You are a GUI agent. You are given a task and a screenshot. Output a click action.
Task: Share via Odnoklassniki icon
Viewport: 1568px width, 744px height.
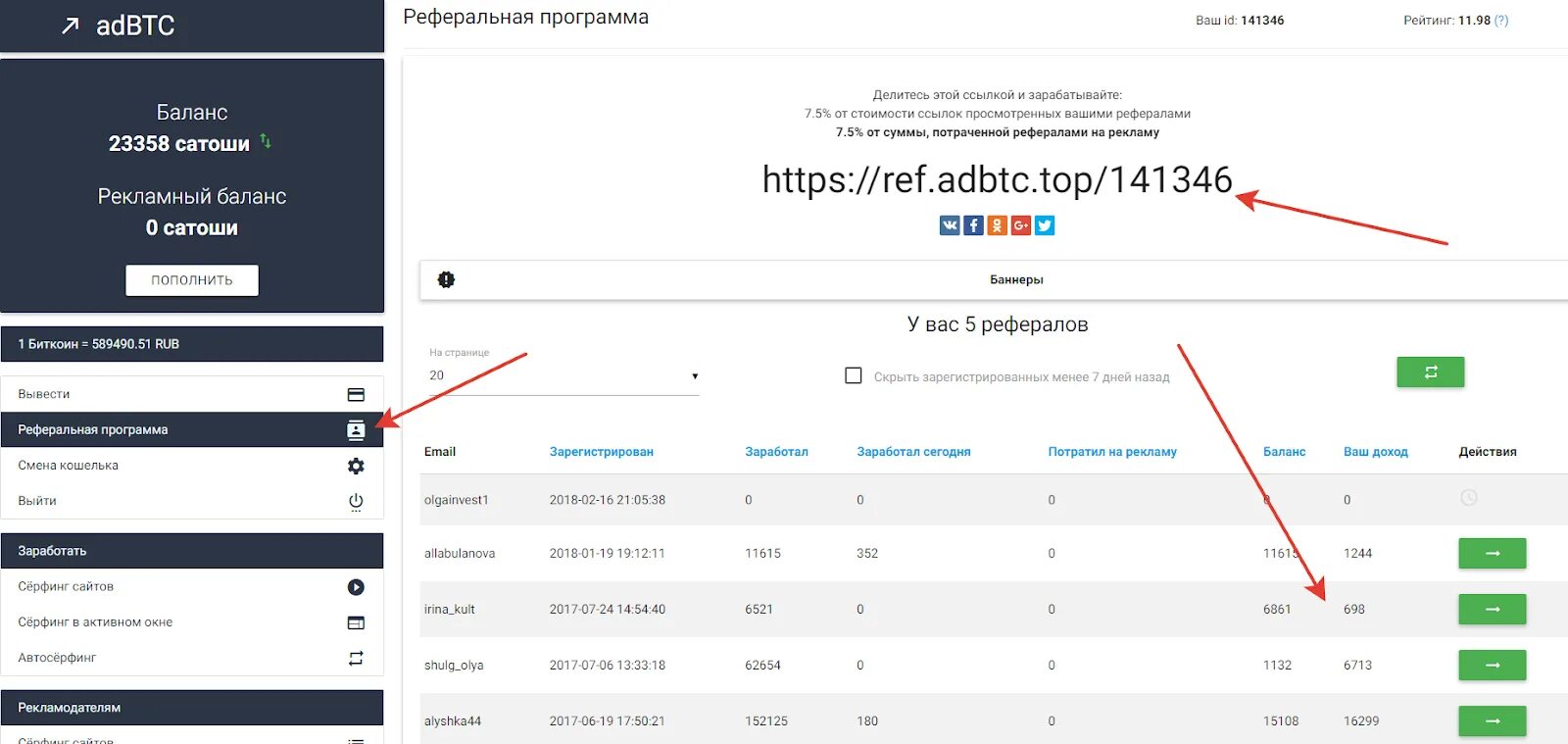tap(997, 225)
